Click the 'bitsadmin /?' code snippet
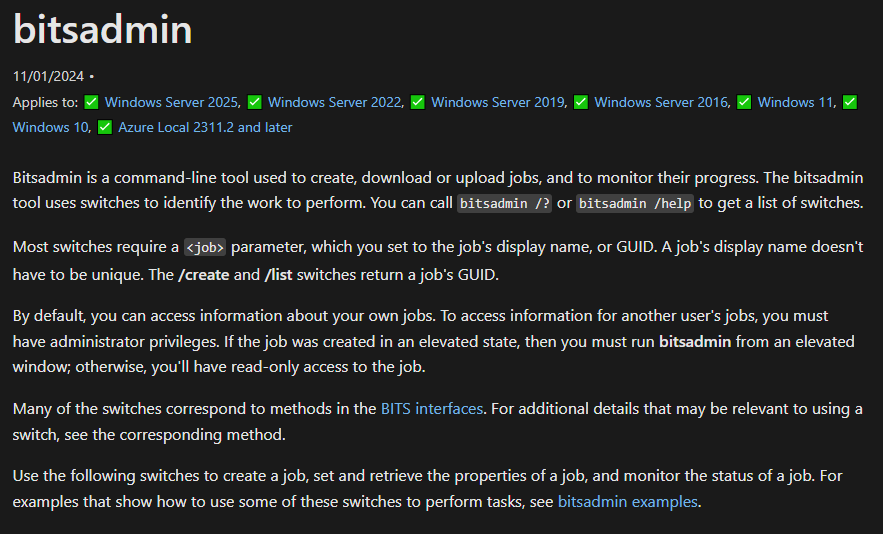Image resolution: width=883 pixels, height=534 pixels. (x=505, y=203)
